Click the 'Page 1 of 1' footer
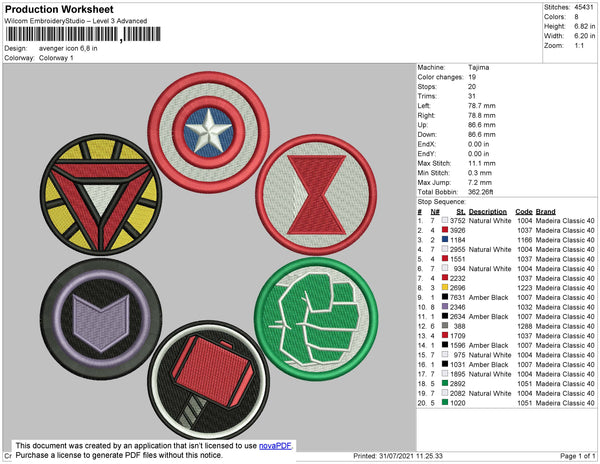This screenshot has height=464, width=600. (577, 456)
